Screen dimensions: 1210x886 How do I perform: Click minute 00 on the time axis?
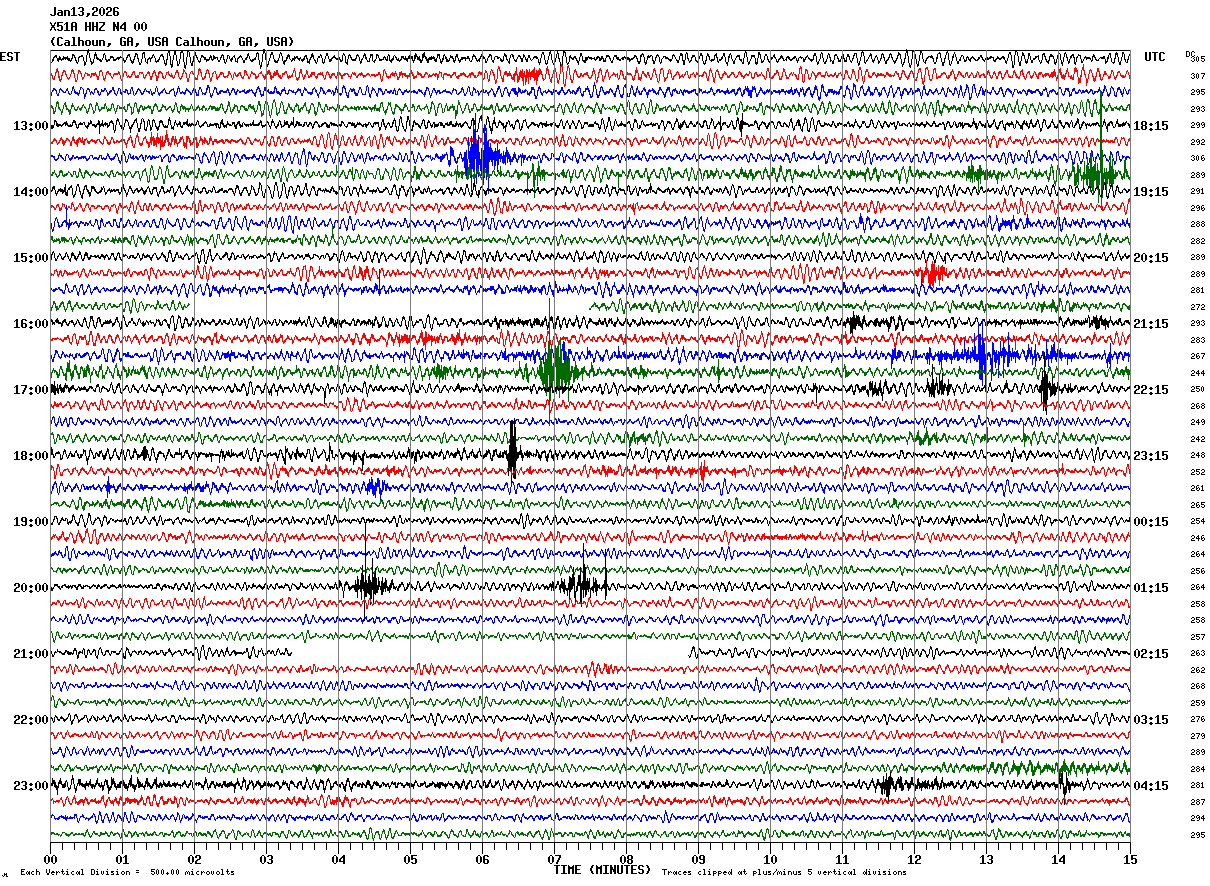pyautogui.click(x=50, y=859)
